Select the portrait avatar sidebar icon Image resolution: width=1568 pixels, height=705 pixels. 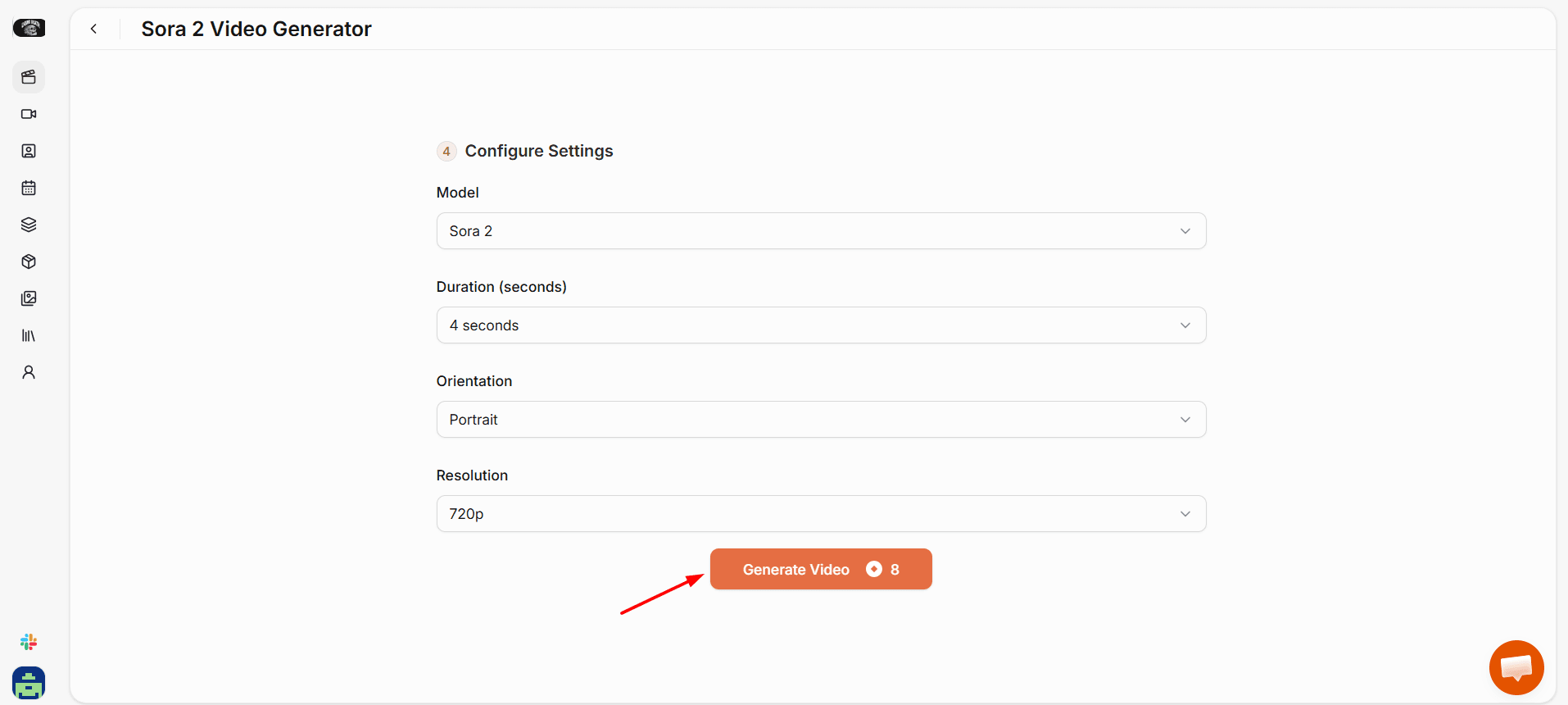pos(29,151)
